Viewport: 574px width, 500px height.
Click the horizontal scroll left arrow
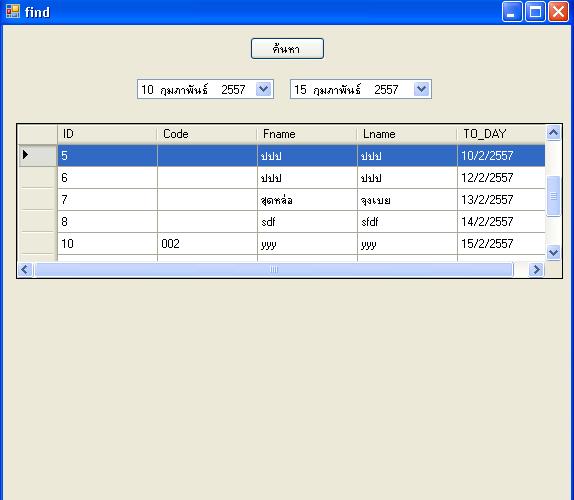click(x=25, y=270)
